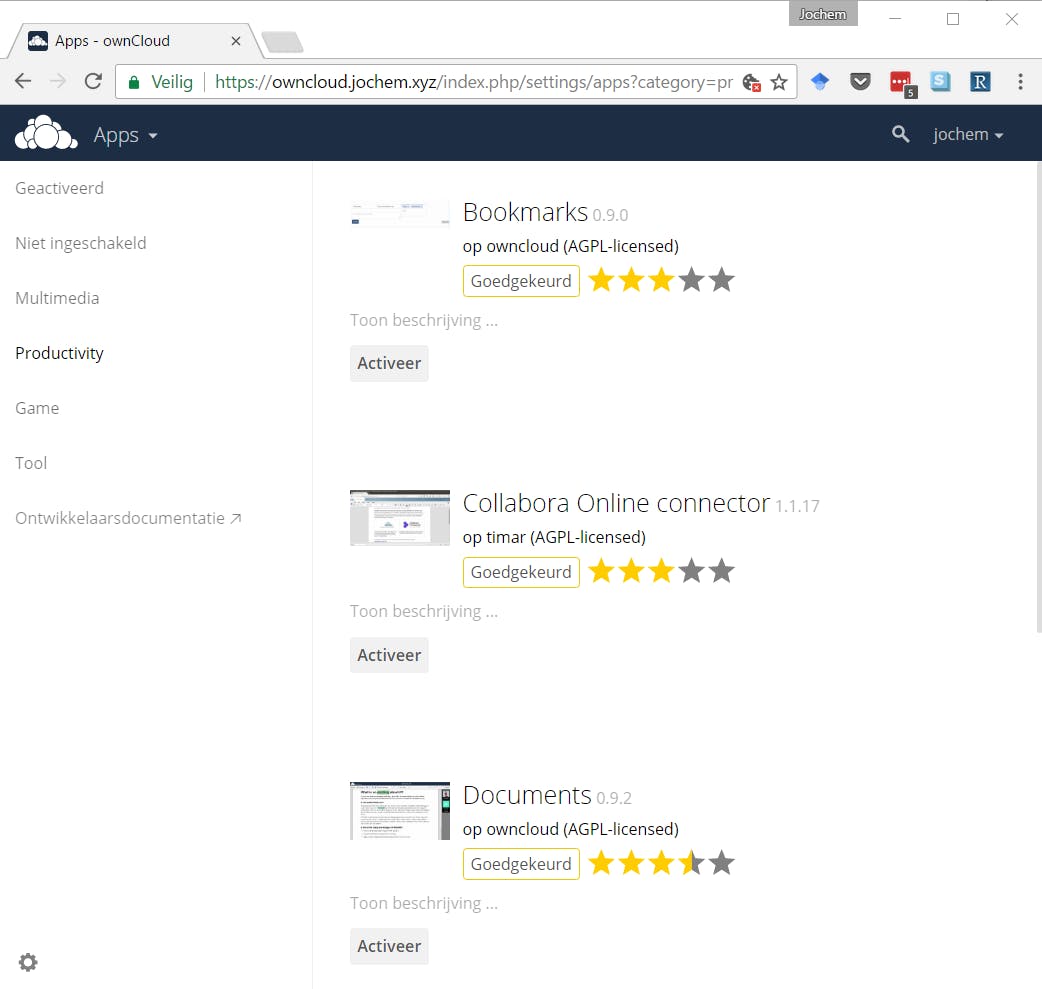Click the Bookmarks star rating
Image resolution: width=1042 pixels, height=989 pixels.
[x=661, y=280]
